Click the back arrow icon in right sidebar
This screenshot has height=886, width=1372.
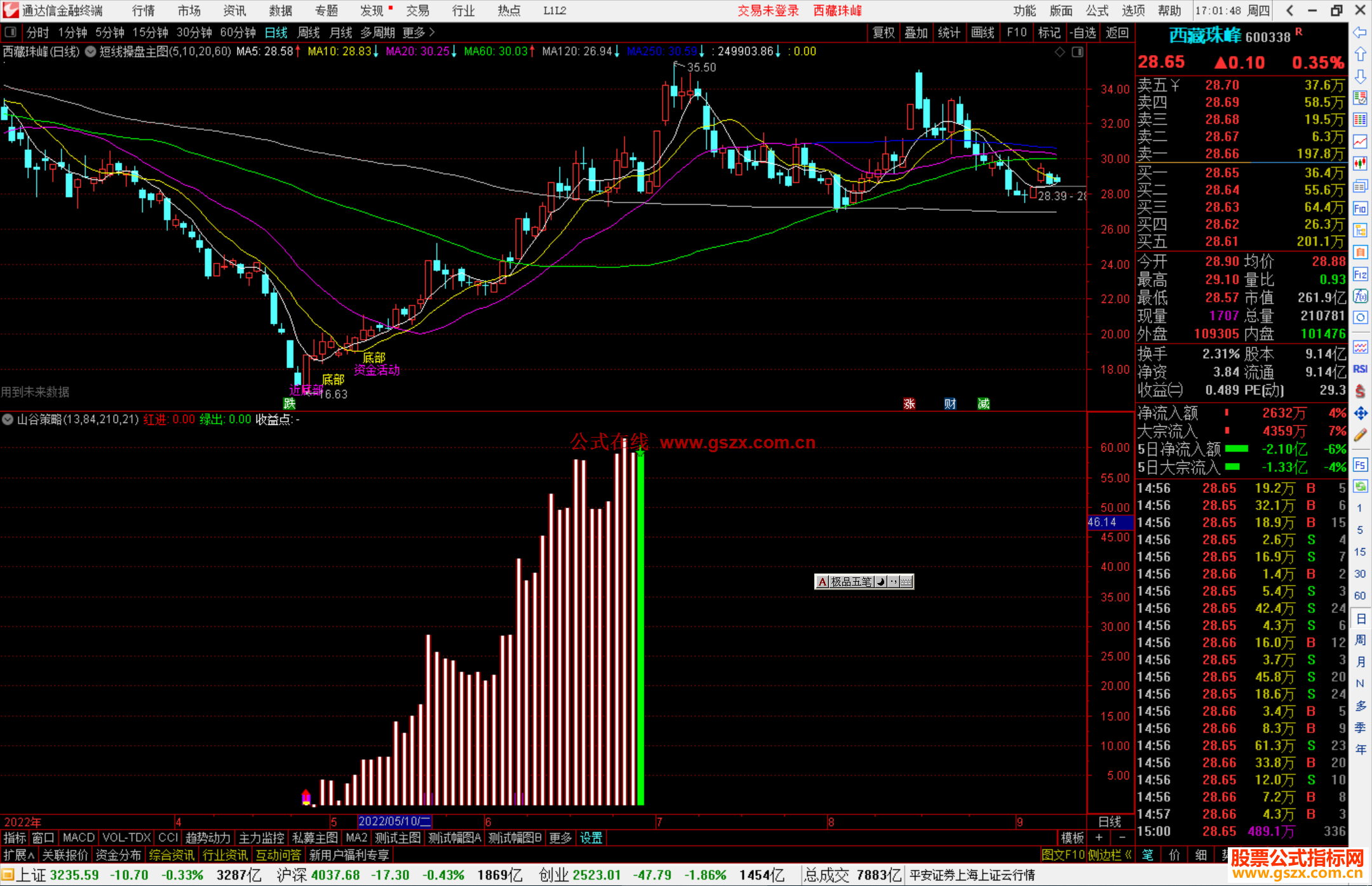1360,32
